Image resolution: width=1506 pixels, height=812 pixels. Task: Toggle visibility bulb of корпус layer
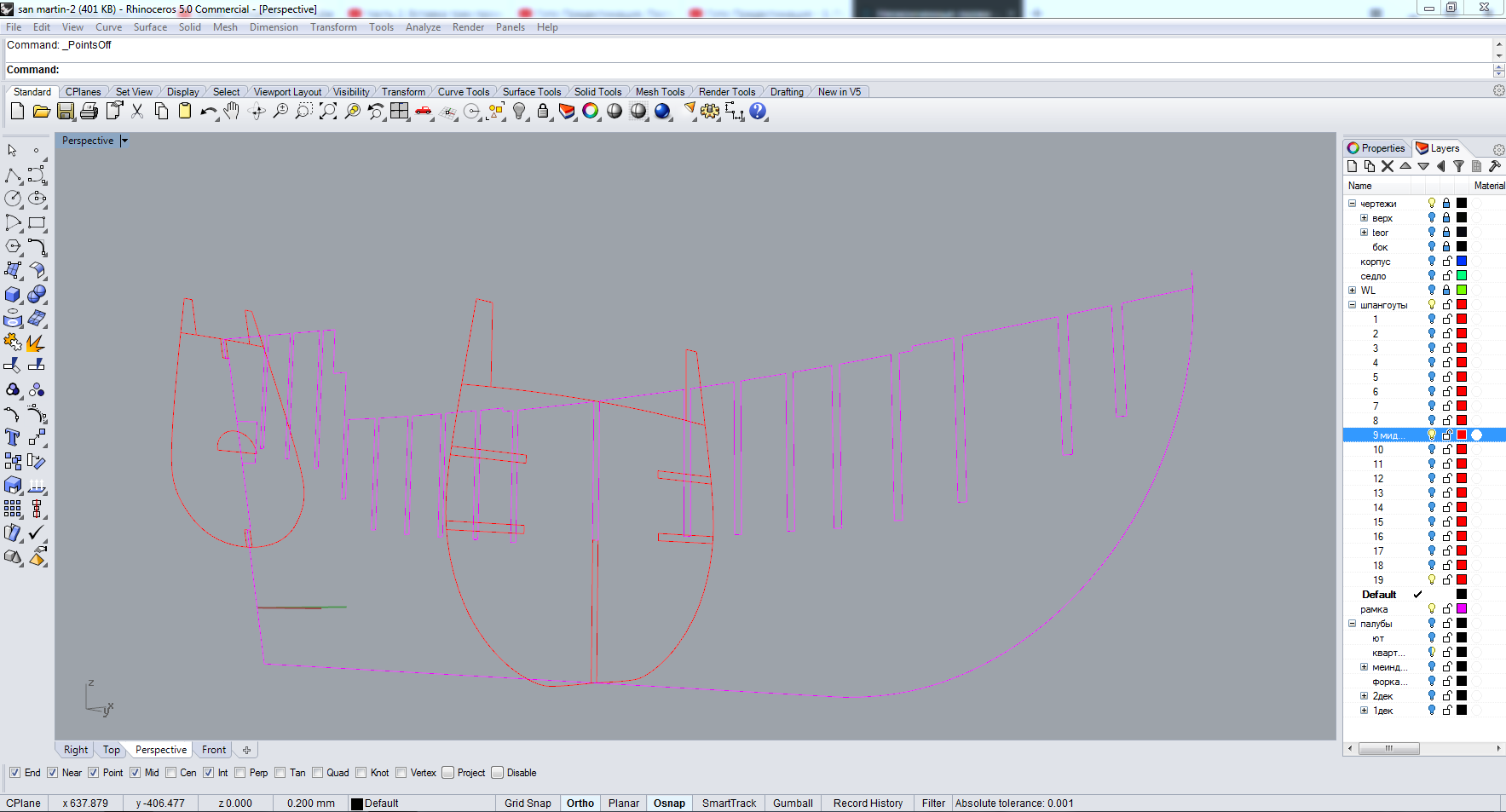[x=1432, y=262]
